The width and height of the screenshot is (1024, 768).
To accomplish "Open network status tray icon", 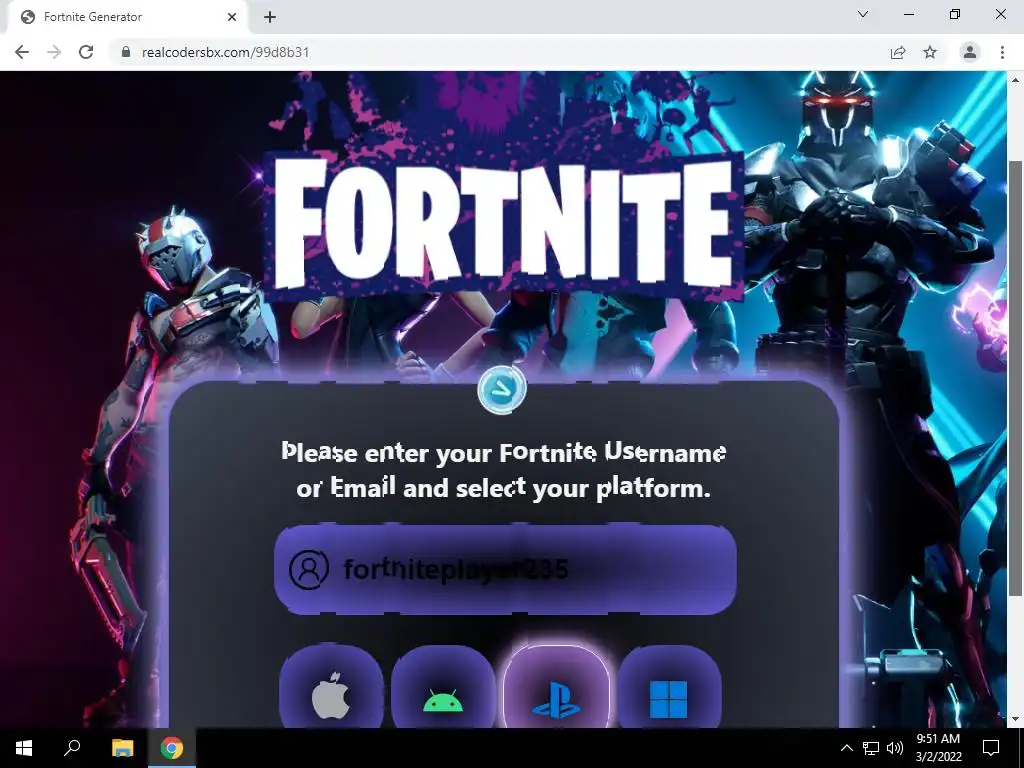I will click(871, 748).
